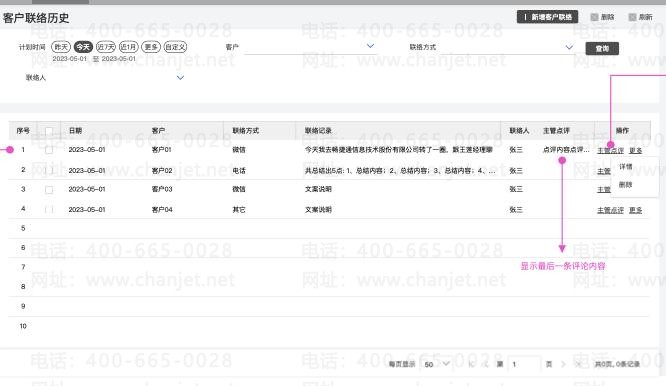Select 详情 from the row popup menu
The height and width of the screenshot is (386, 666).
pos(625,166)
